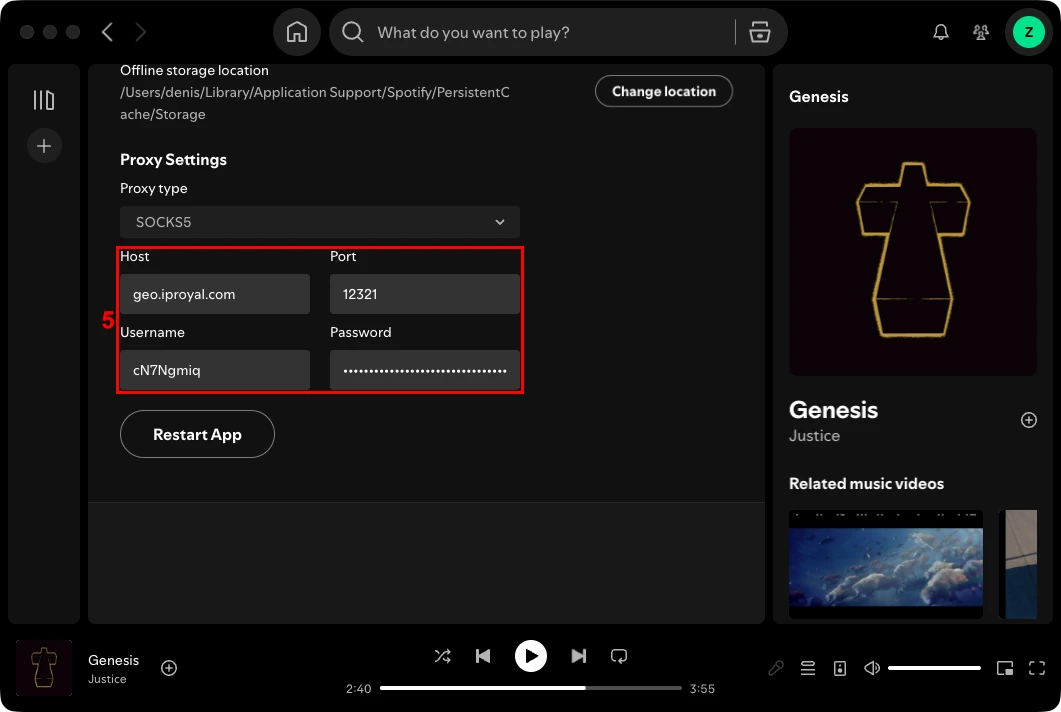
Task: Click the 2:40 elapsed time text
Action: pyautogui.click(x=359, y=688)
